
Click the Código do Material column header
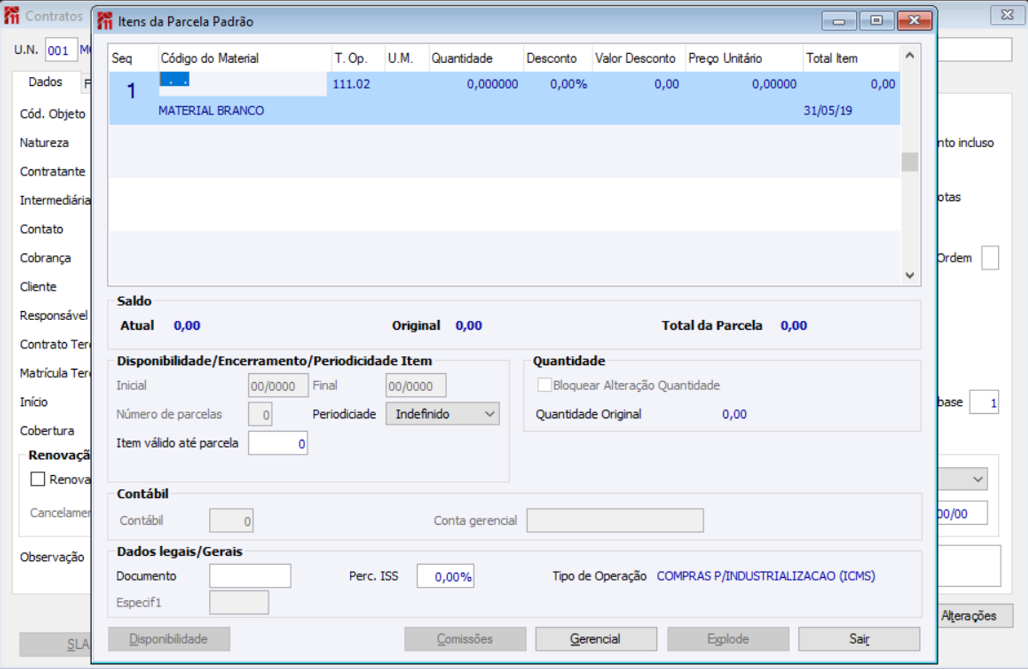point(245,58)
